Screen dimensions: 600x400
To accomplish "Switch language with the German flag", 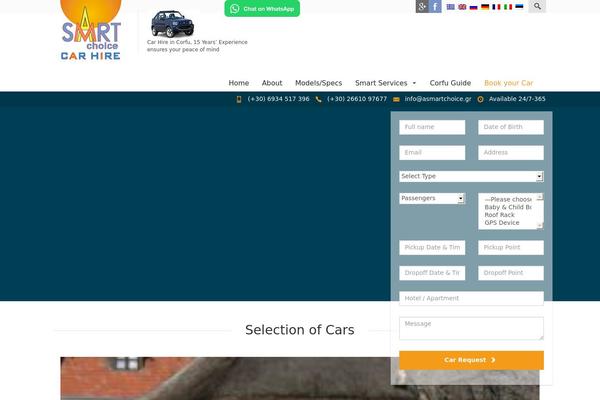I will point(485,7).
